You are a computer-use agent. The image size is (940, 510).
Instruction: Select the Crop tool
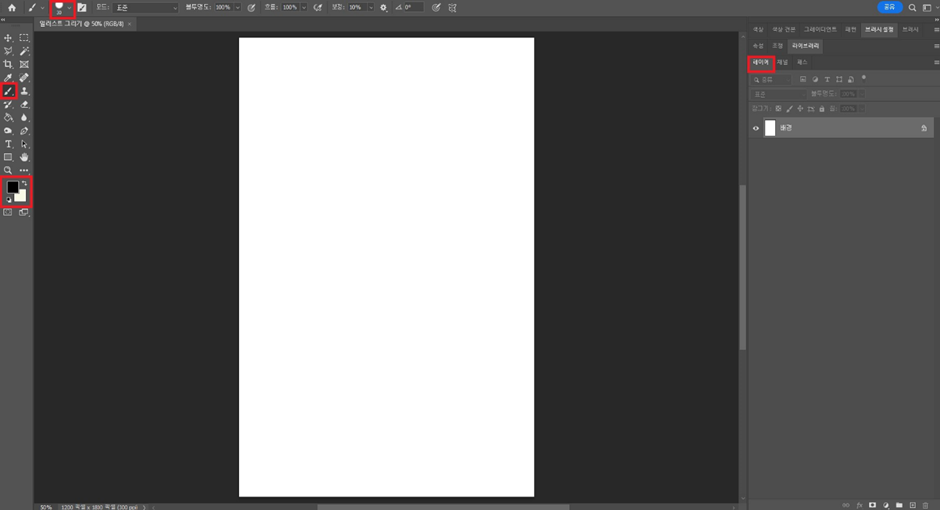click(8, 64)
